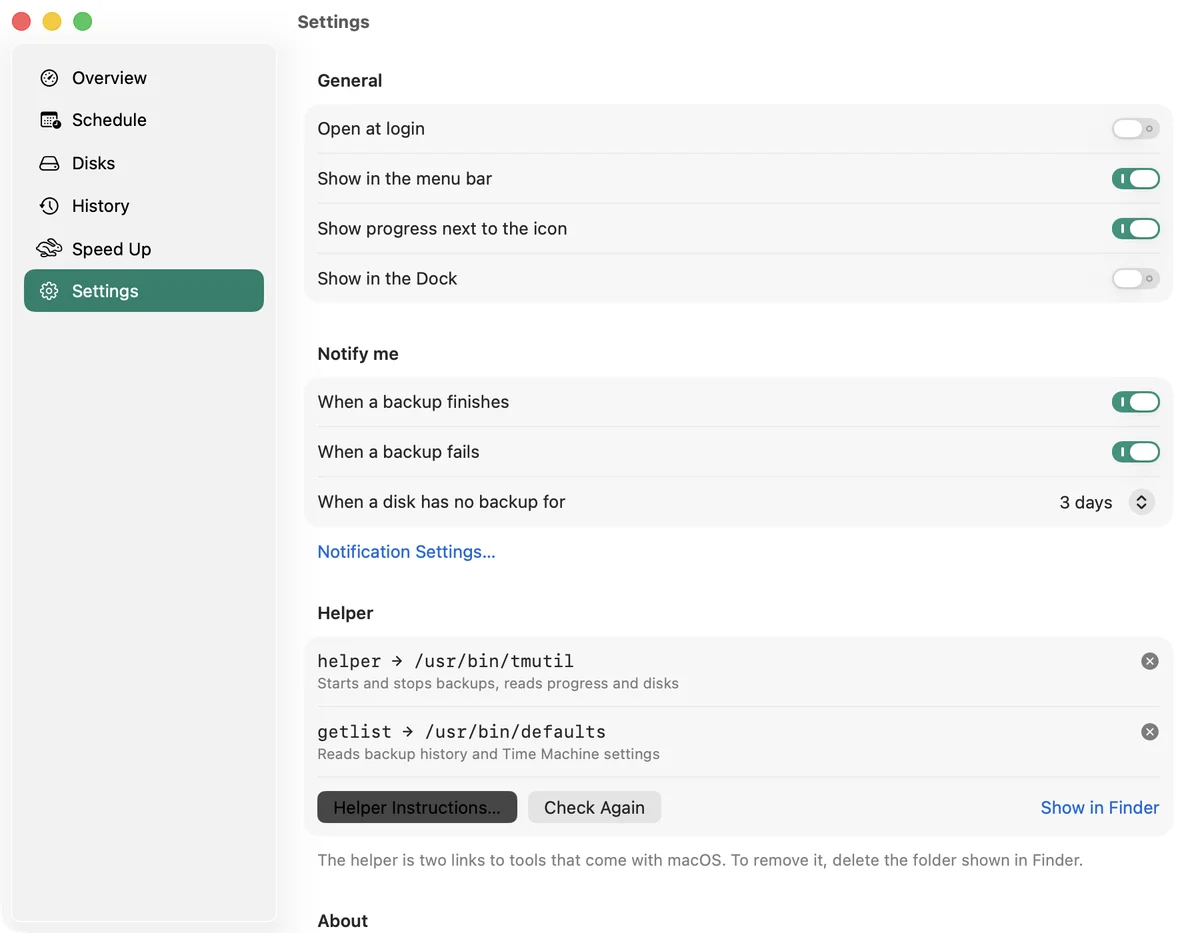Zoom window with the green button
This screenshot has width=1200, height=933.
point(83,21)
